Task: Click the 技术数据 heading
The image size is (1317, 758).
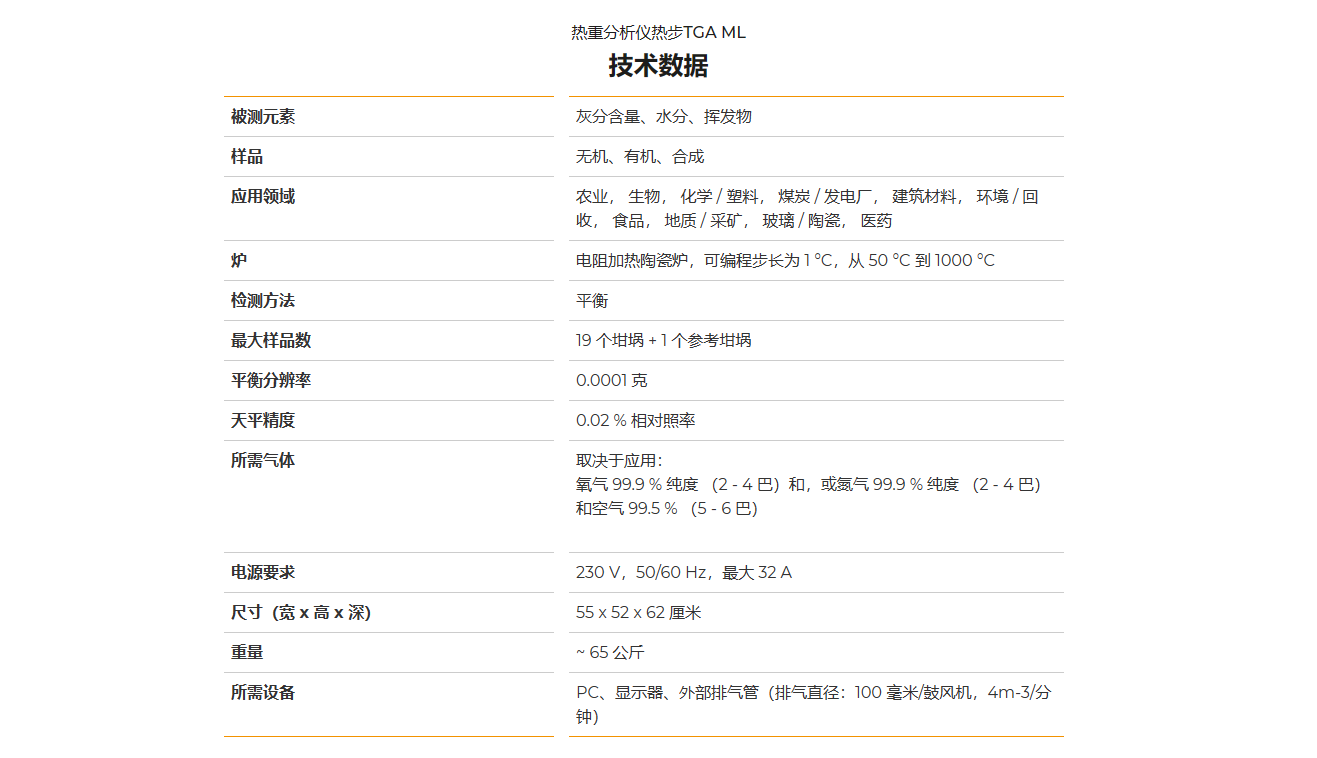Action: tap(658, 66)
